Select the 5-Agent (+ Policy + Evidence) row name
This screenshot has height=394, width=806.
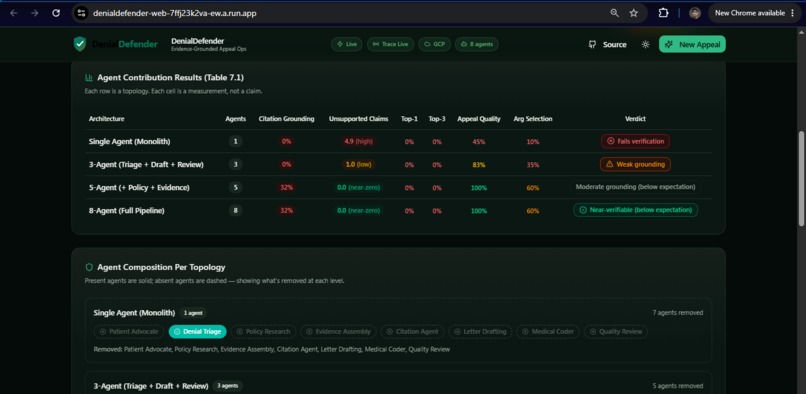pyautogui.click(x=139, y=188)
